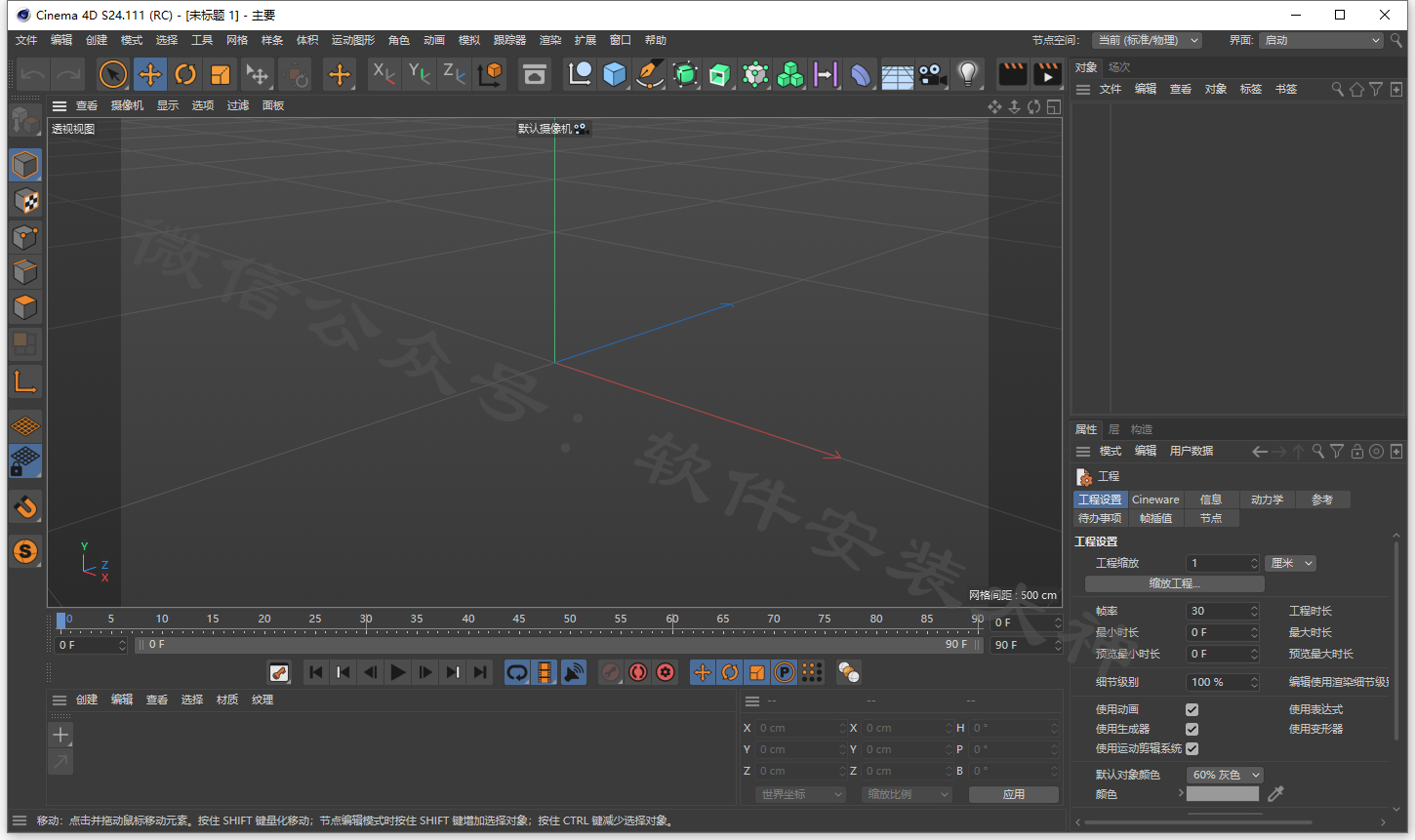Toggle Z axis lock
This screenshot has height=840, width=1415.
tap(455, 74)
